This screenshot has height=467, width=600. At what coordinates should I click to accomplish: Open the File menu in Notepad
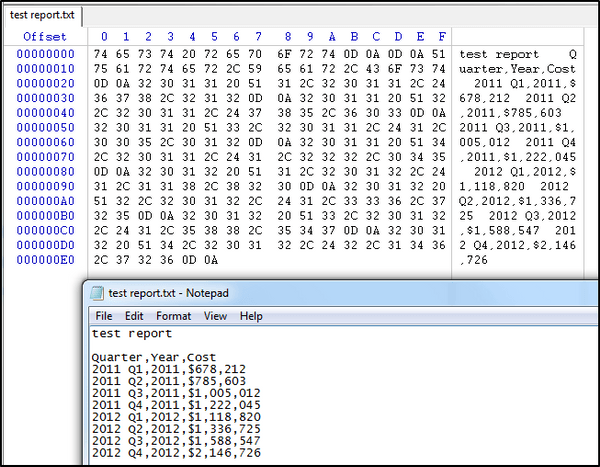[x=104, y=316]
